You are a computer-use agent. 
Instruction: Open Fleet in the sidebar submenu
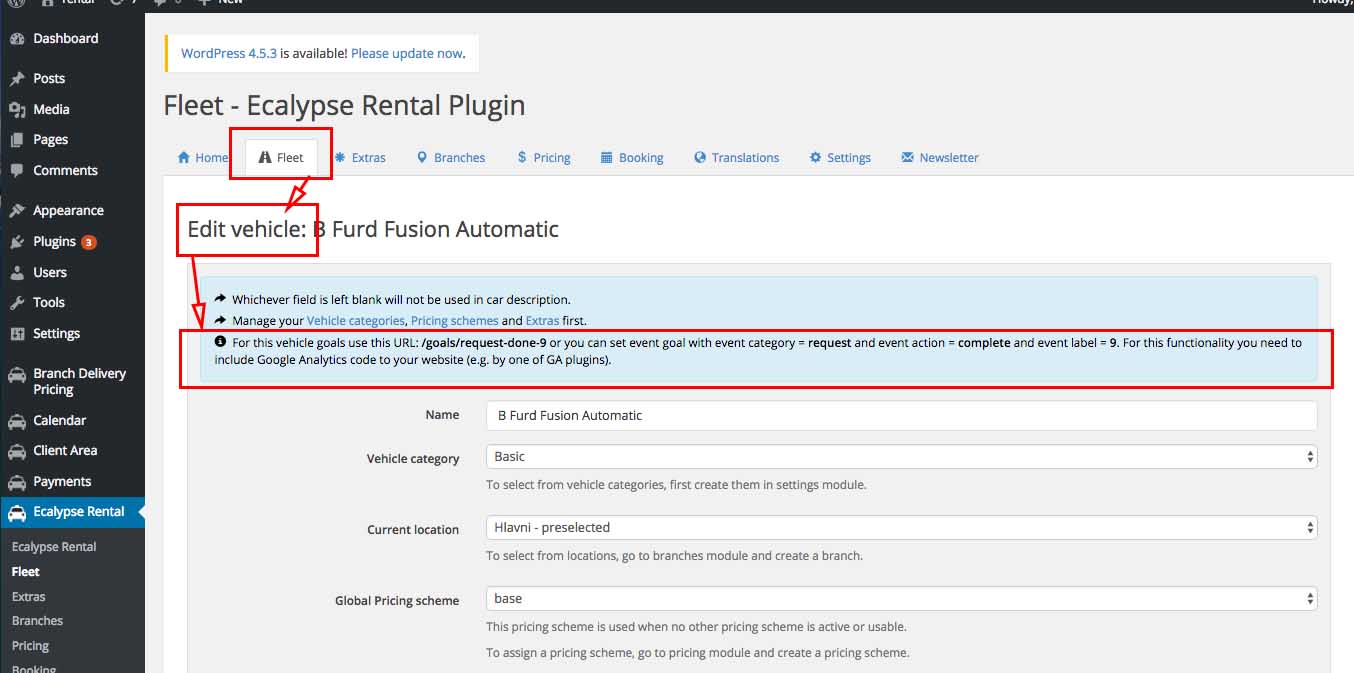click(x=26, y=572)
